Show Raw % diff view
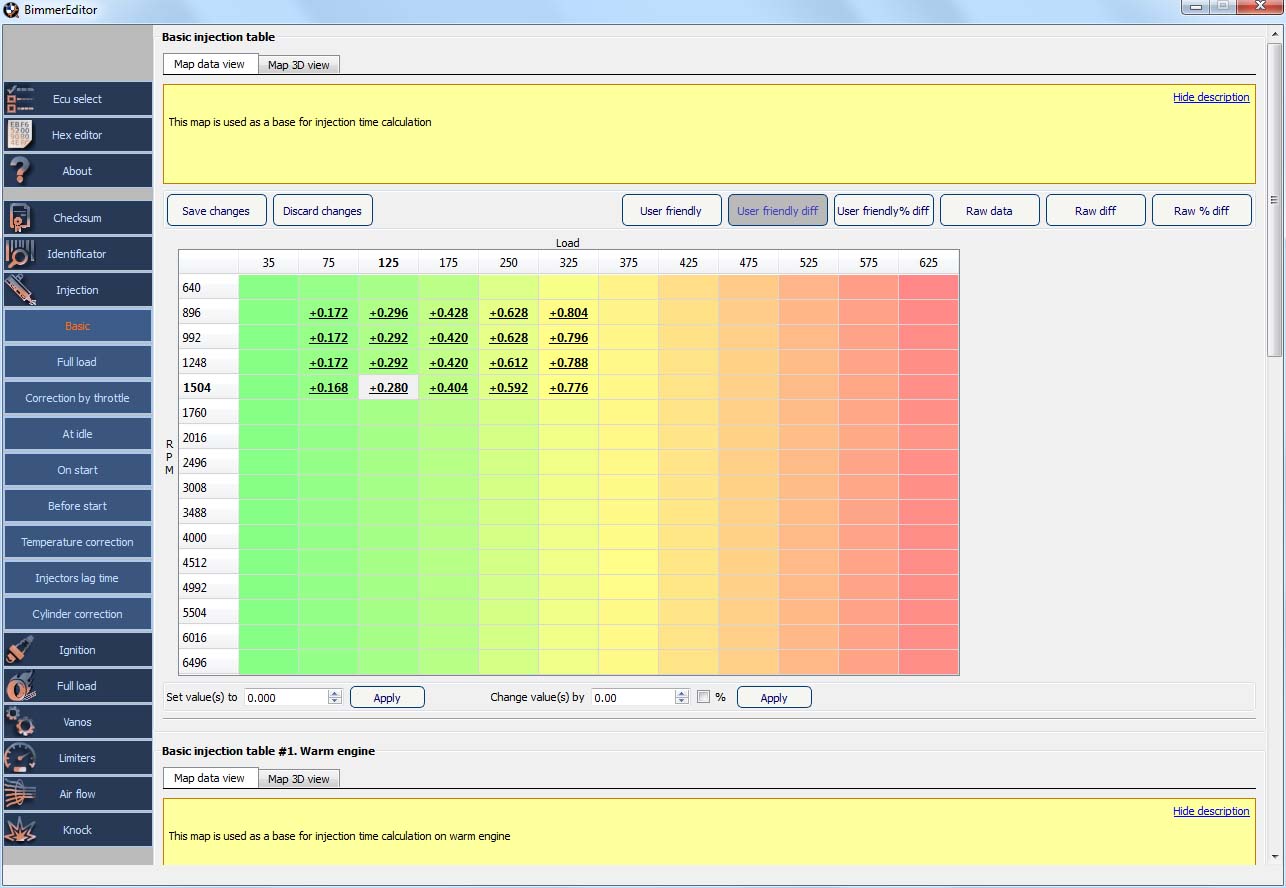 click(1201, 211)
